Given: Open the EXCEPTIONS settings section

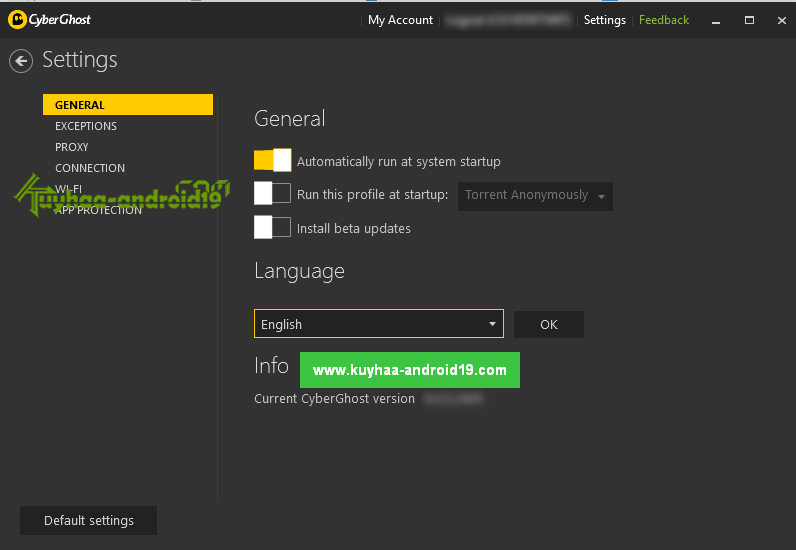Looking at the screenshot, I should click(x=86, y=126).
